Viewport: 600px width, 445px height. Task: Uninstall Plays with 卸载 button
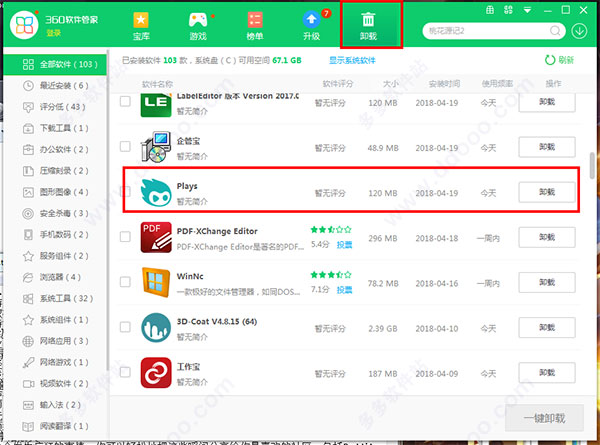click(x=547, y=192)
